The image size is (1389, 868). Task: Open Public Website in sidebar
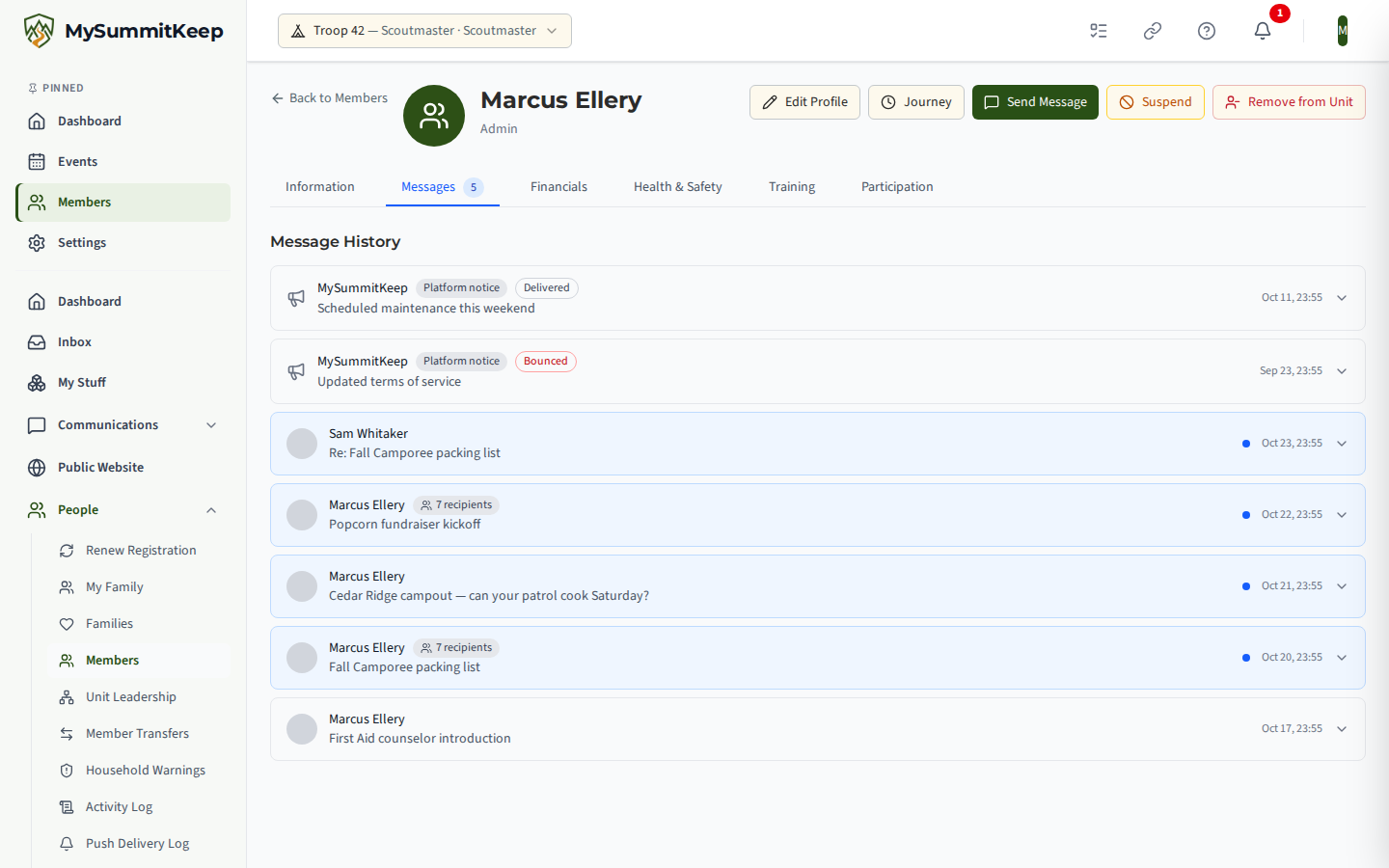[x=123, y=468]
